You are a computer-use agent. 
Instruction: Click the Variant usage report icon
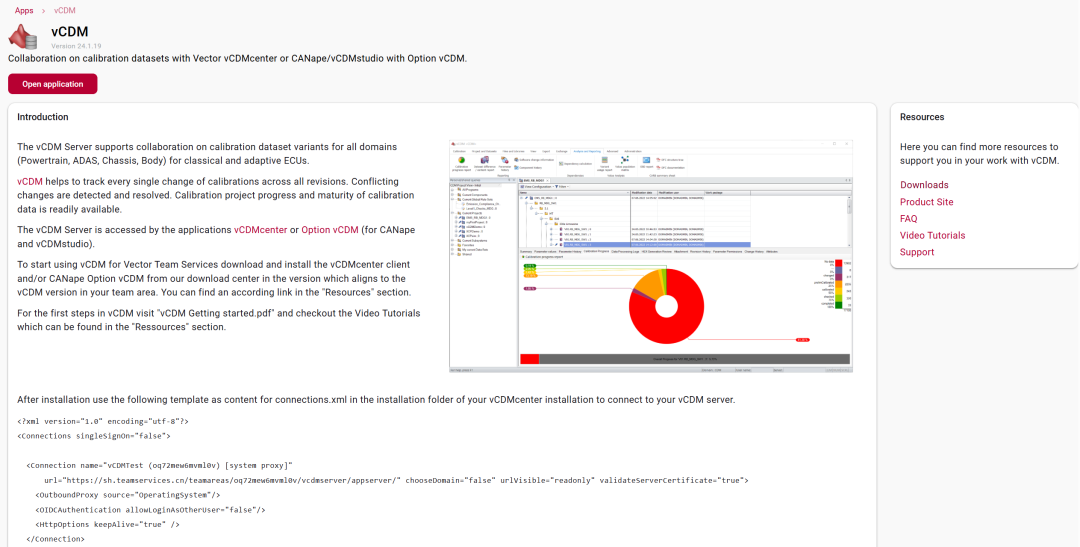tap(605, 160)
